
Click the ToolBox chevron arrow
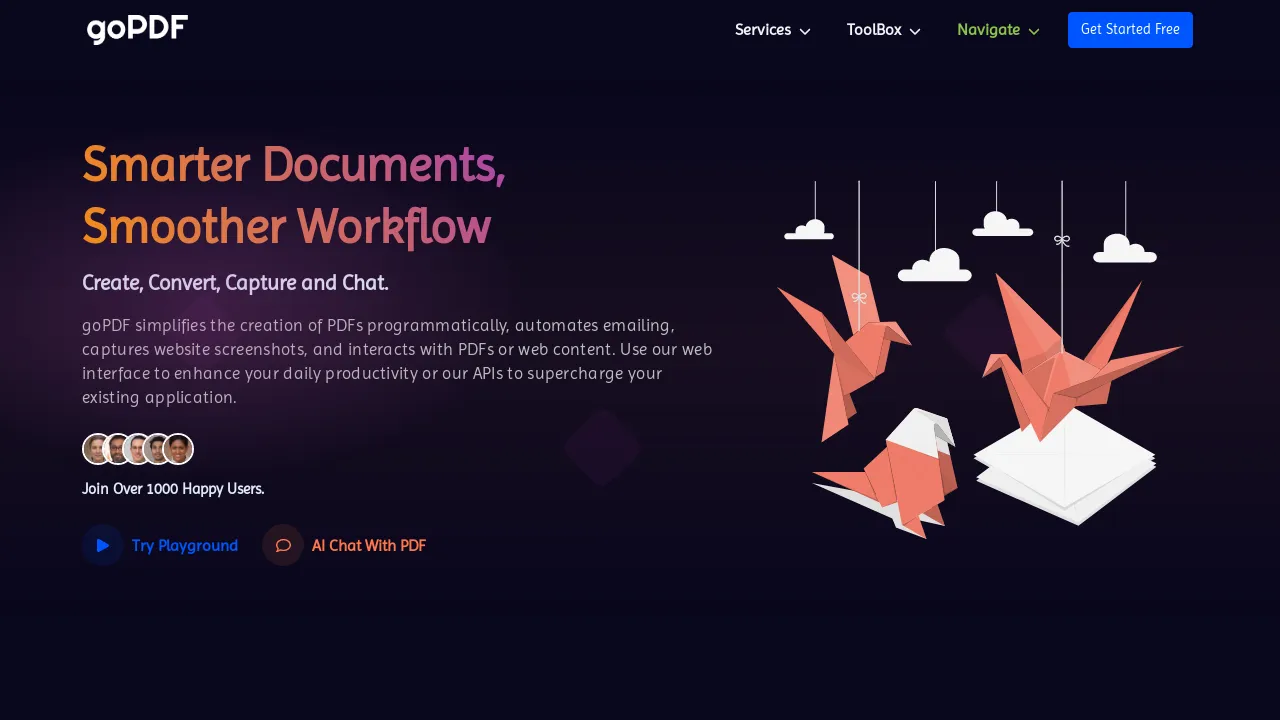click(x=915, y=31)
